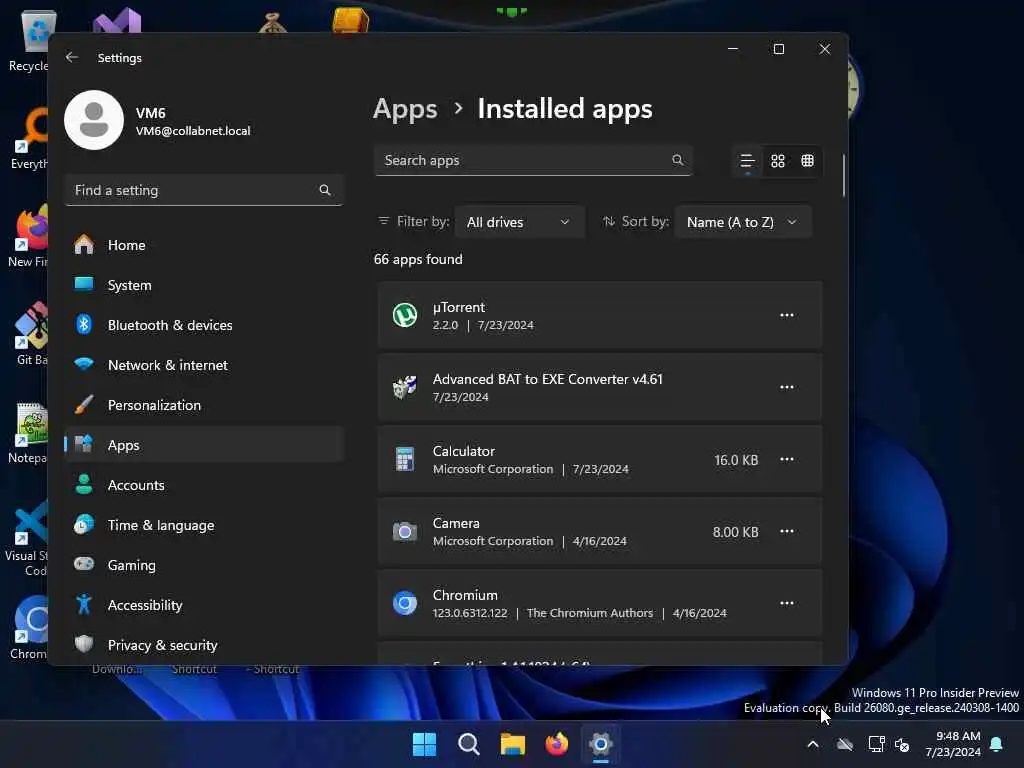1024x768 pixels.
Task: Click Chromium version '123.0.6312.122'
Action: pos(470,613)
